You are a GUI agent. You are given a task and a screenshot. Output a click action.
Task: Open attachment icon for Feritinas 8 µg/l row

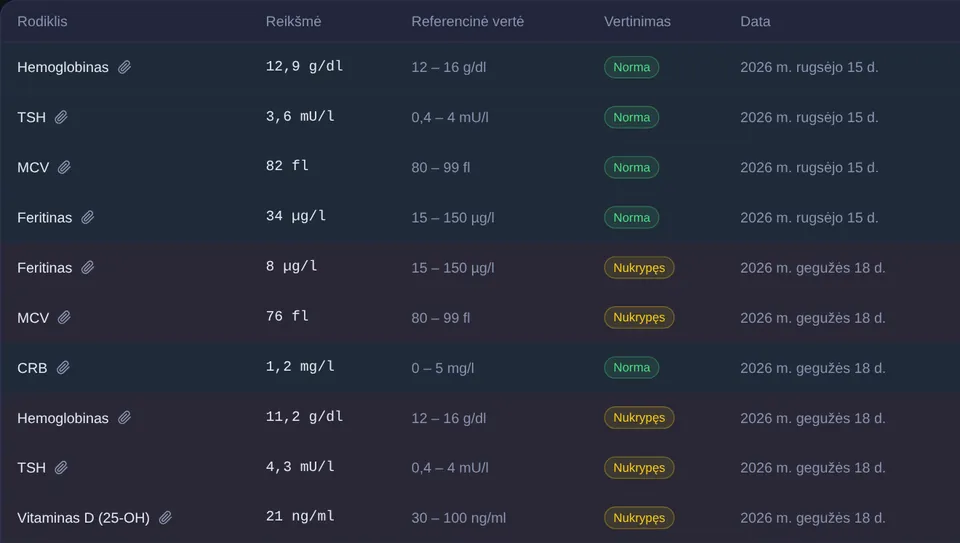(x=88, y=268)
